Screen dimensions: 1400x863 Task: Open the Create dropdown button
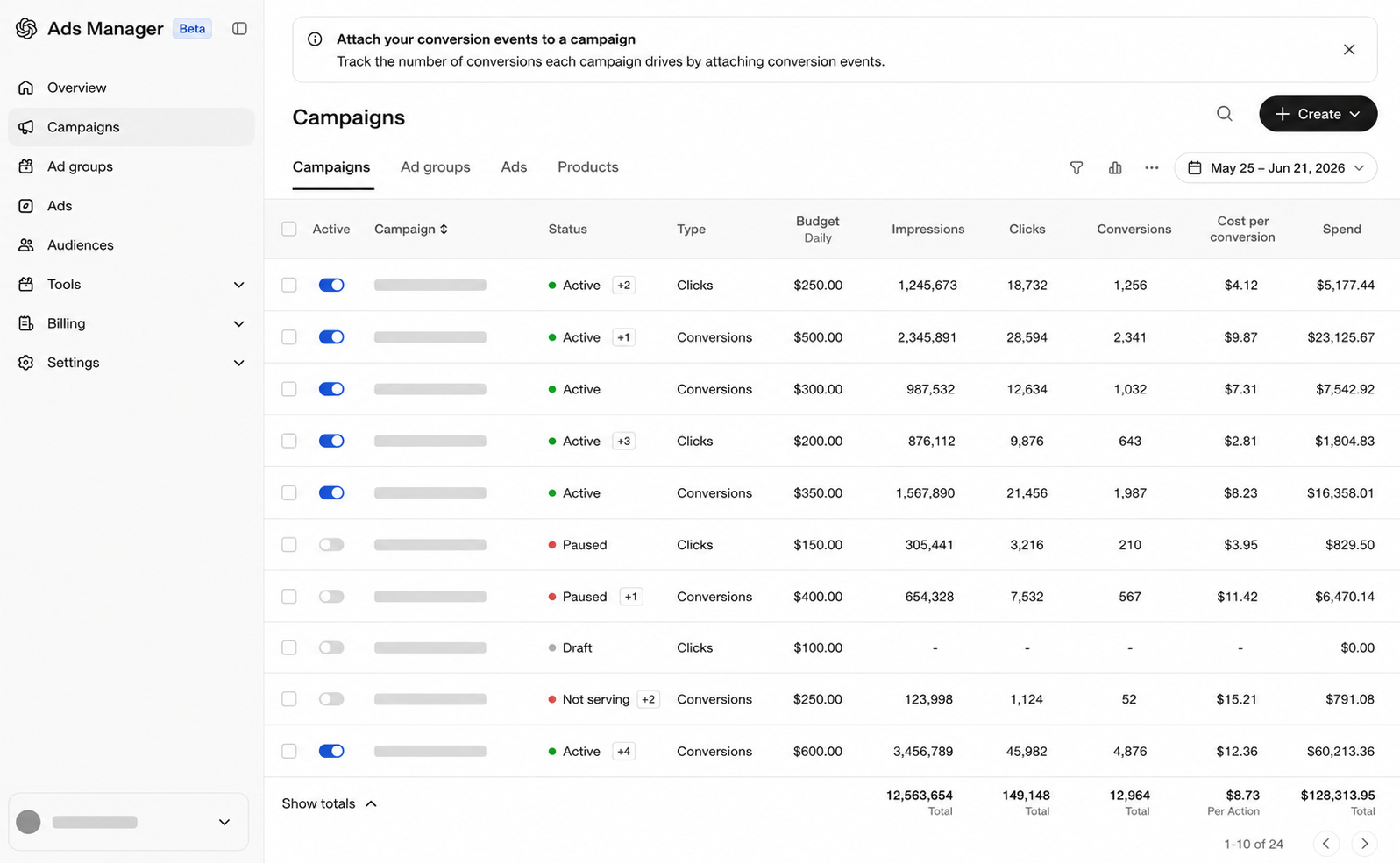[x=1318, y=114]
